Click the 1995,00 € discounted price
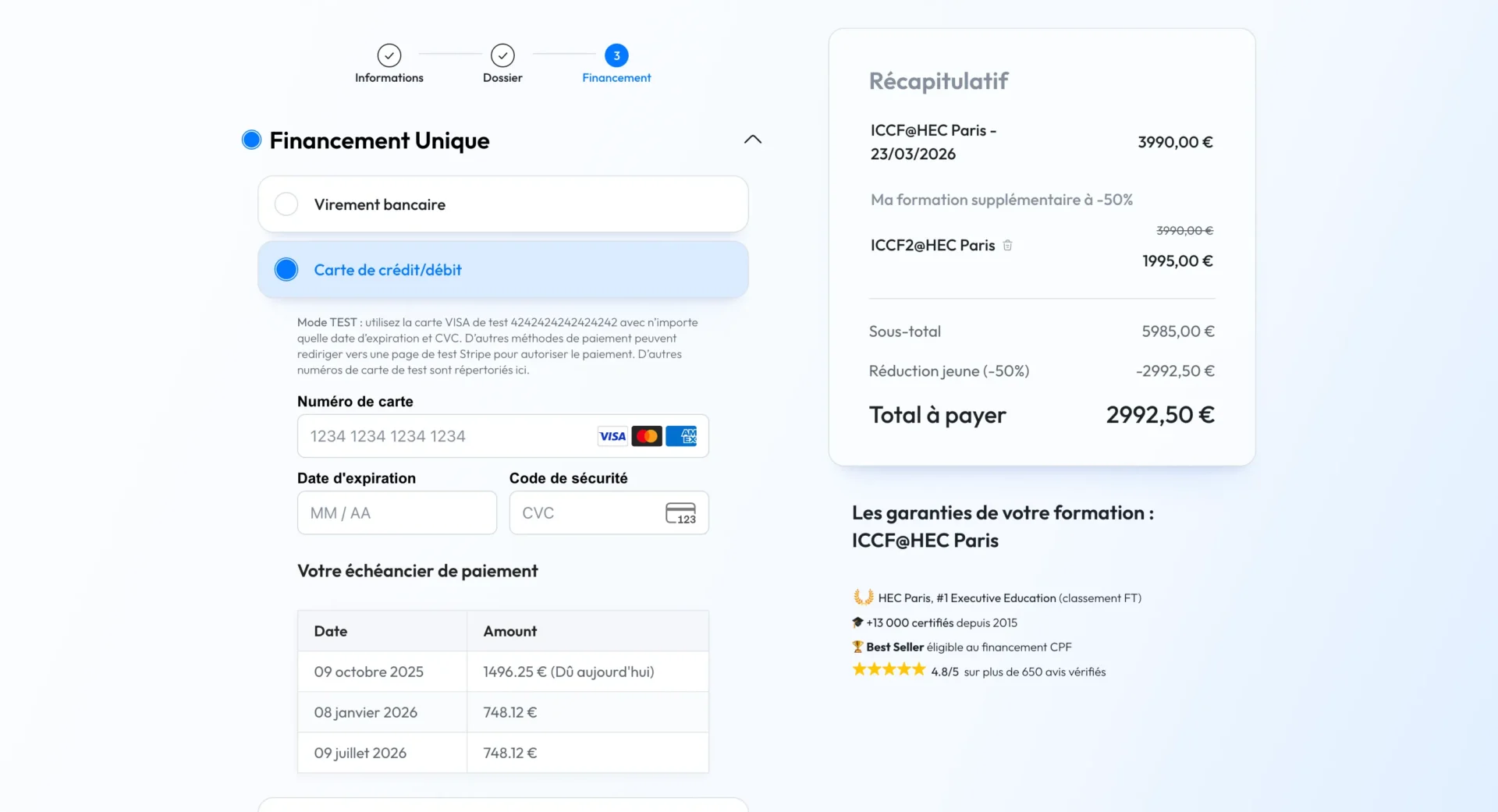The image size is (1498, 812). tap(1177, 261)
